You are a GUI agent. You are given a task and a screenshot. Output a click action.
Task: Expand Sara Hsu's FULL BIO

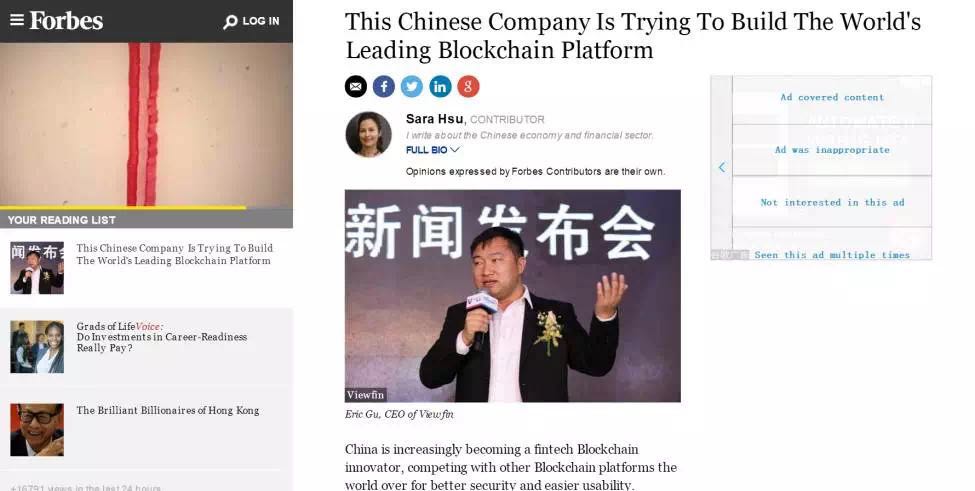tap(432, 150)
